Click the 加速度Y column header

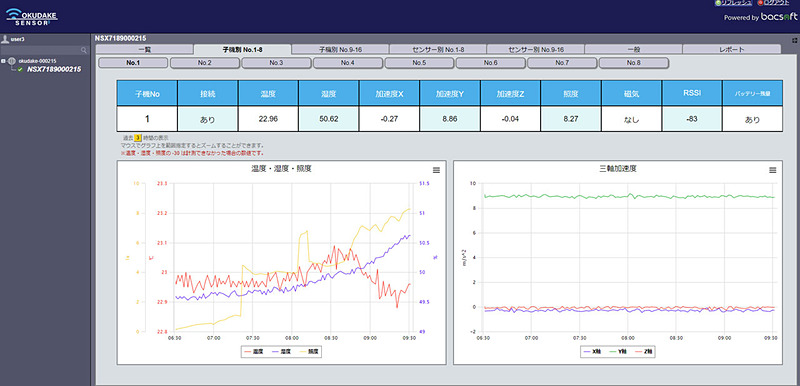pyautogui.click(x=450, y=93)
